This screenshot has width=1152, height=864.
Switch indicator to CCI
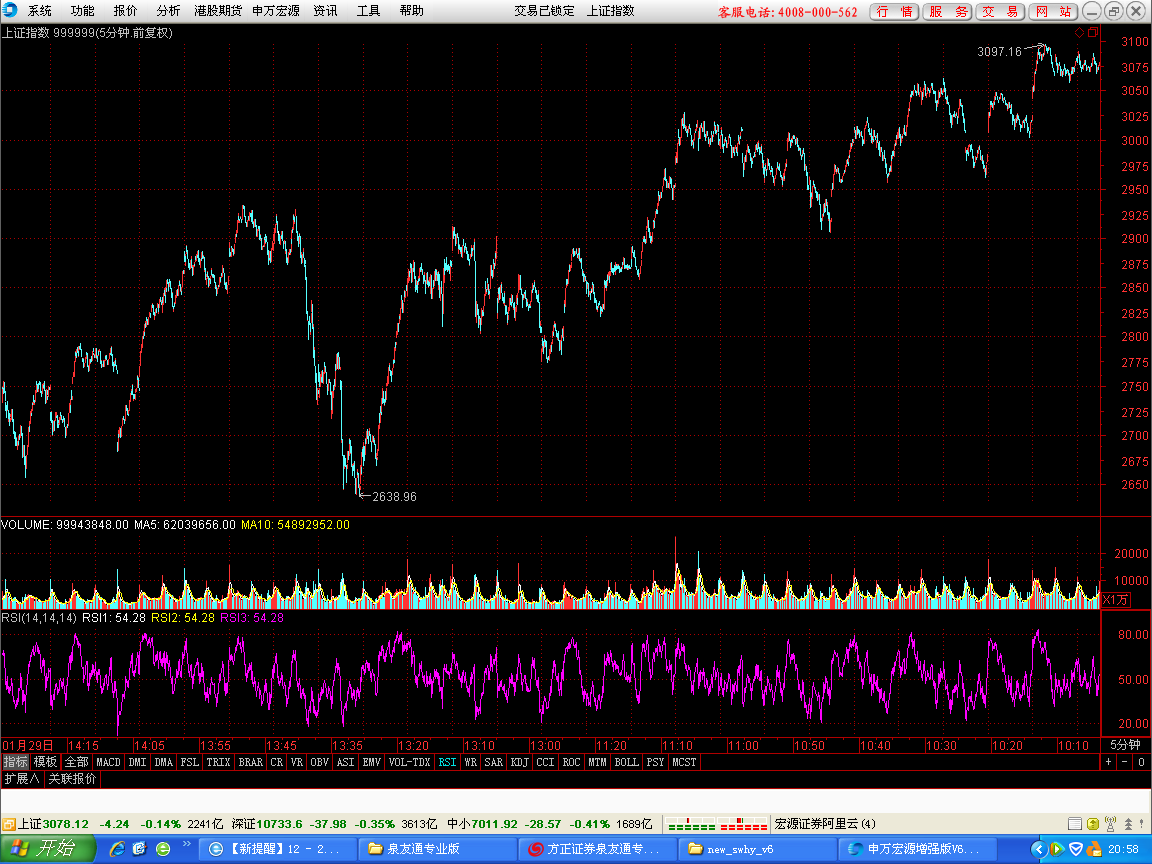(545, 762)
